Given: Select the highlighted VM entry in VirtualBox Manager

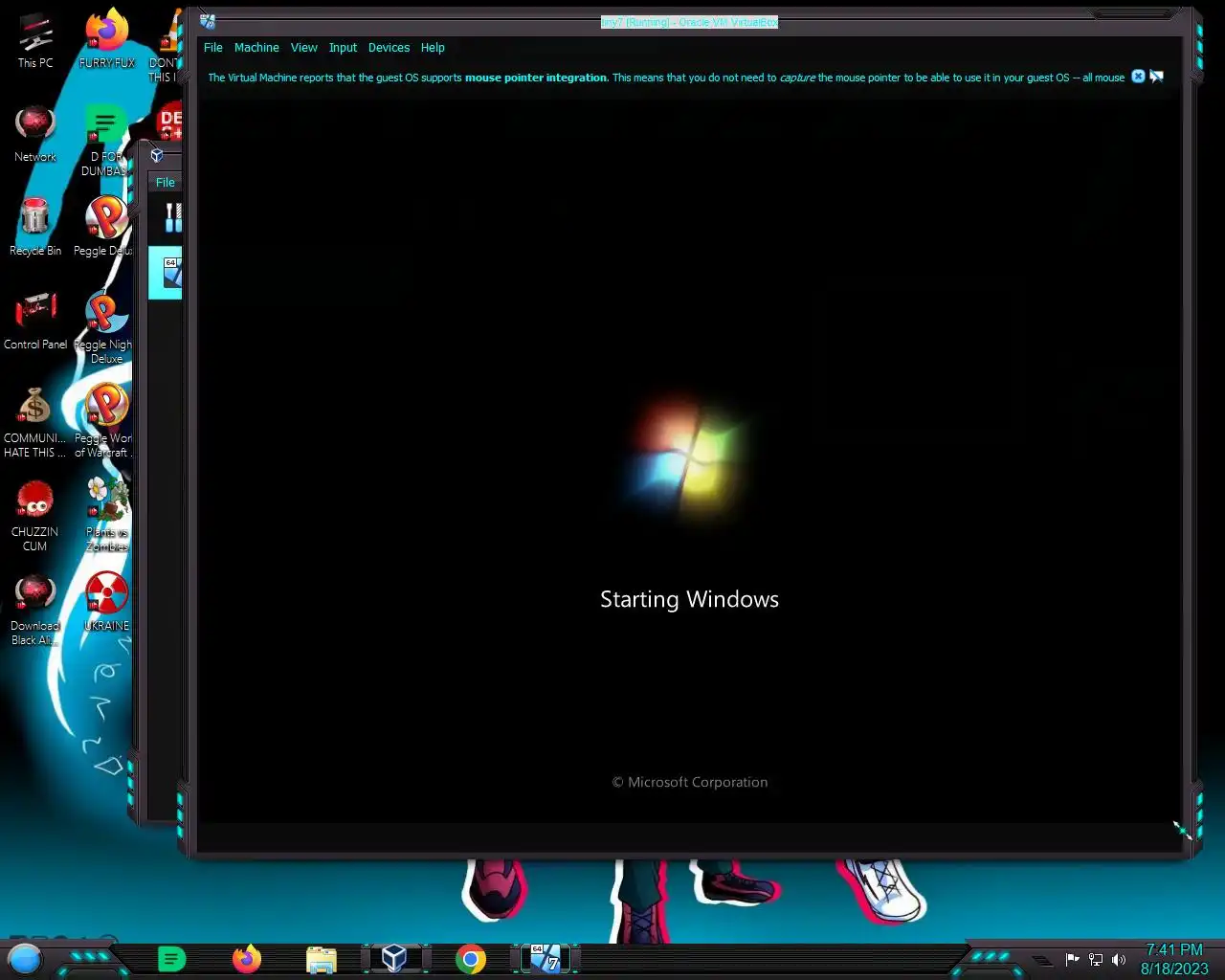Looking at the screenshot, I should click(x=166, y=273).
